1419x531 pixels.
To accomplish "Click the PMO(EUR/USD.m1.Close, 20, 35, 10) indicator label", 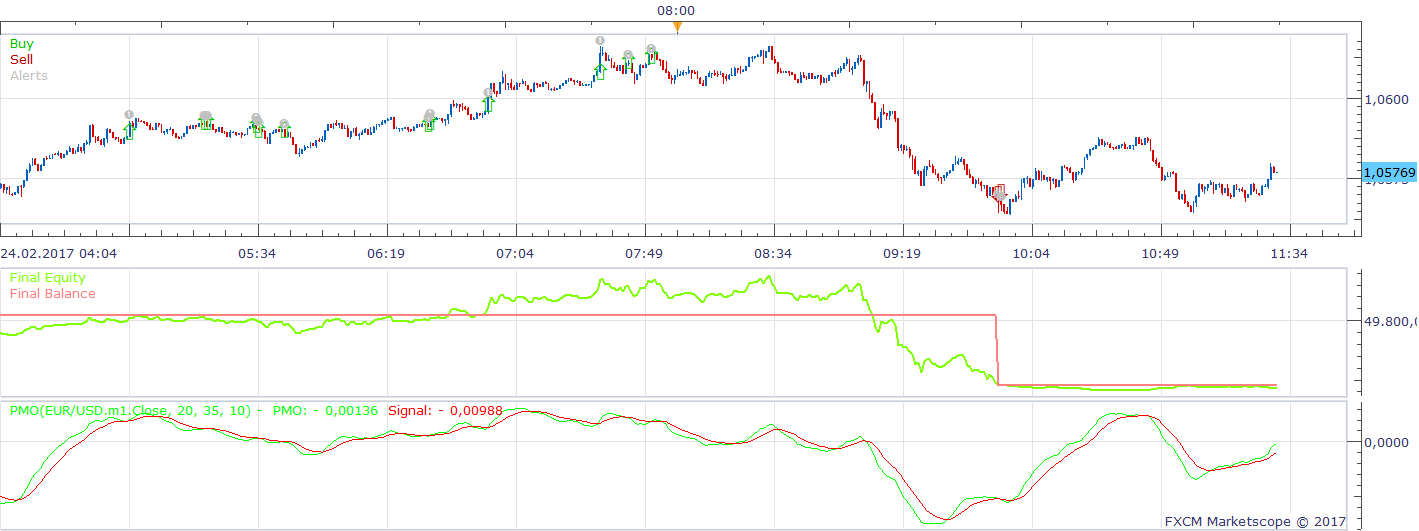I will pos(132,410).
